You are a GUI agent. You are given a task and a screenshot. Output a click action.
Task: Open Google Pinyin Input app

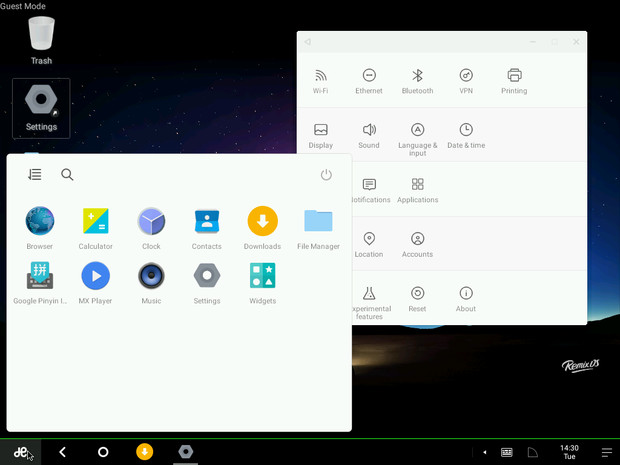[x=40, y=275]
